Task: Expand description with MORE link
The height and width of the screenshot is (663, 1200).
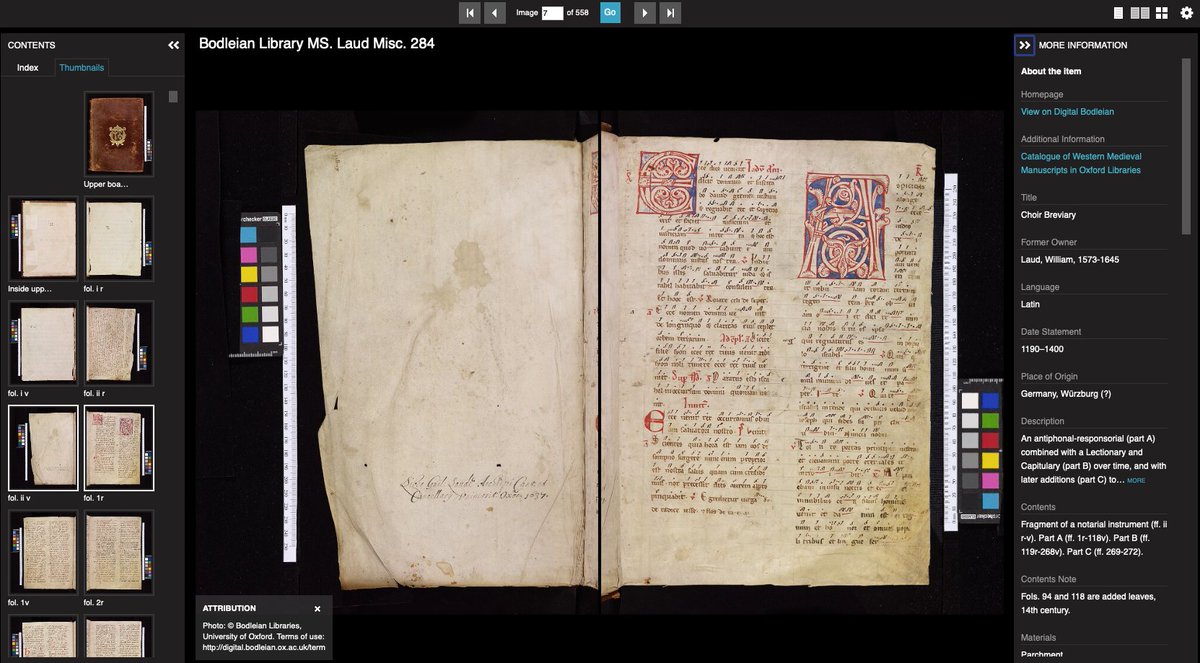Action: (1136, 481)
